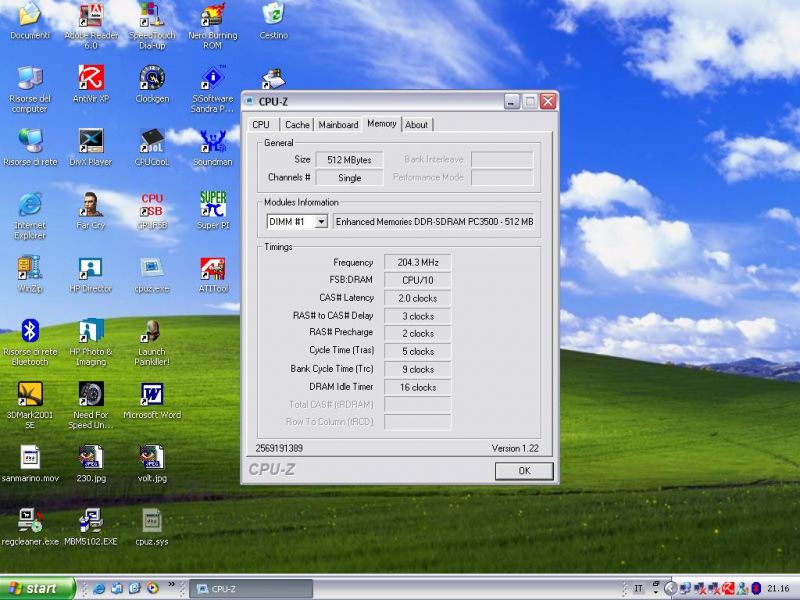Image resolution: width=800 pixels, height=600 pixels.
Task: Select the volt.jpg image file
Action: pyautogui.click(x=152, y=464)
